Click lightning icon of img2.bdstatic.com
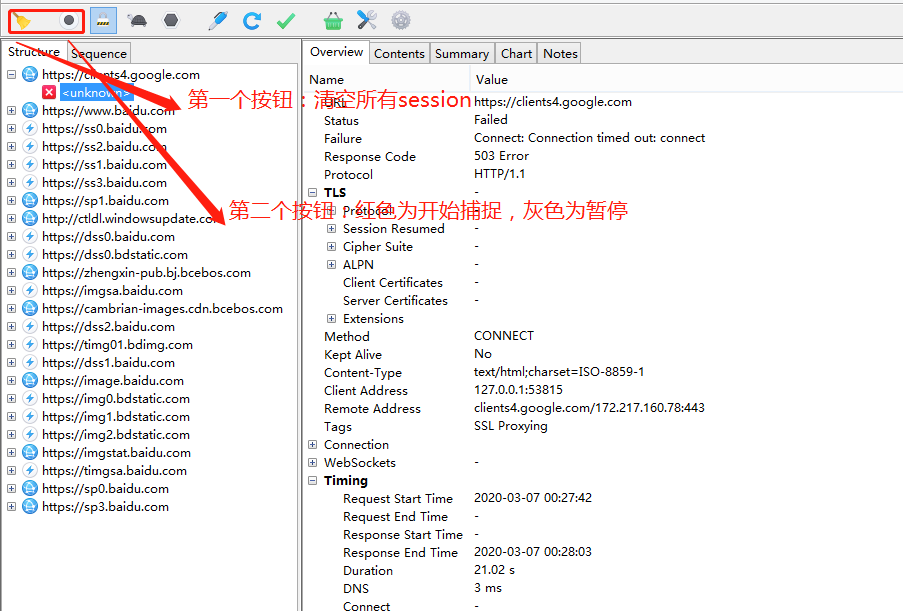Screen dimensions: 903x611 pyautogui.click(x=30, y=434)
